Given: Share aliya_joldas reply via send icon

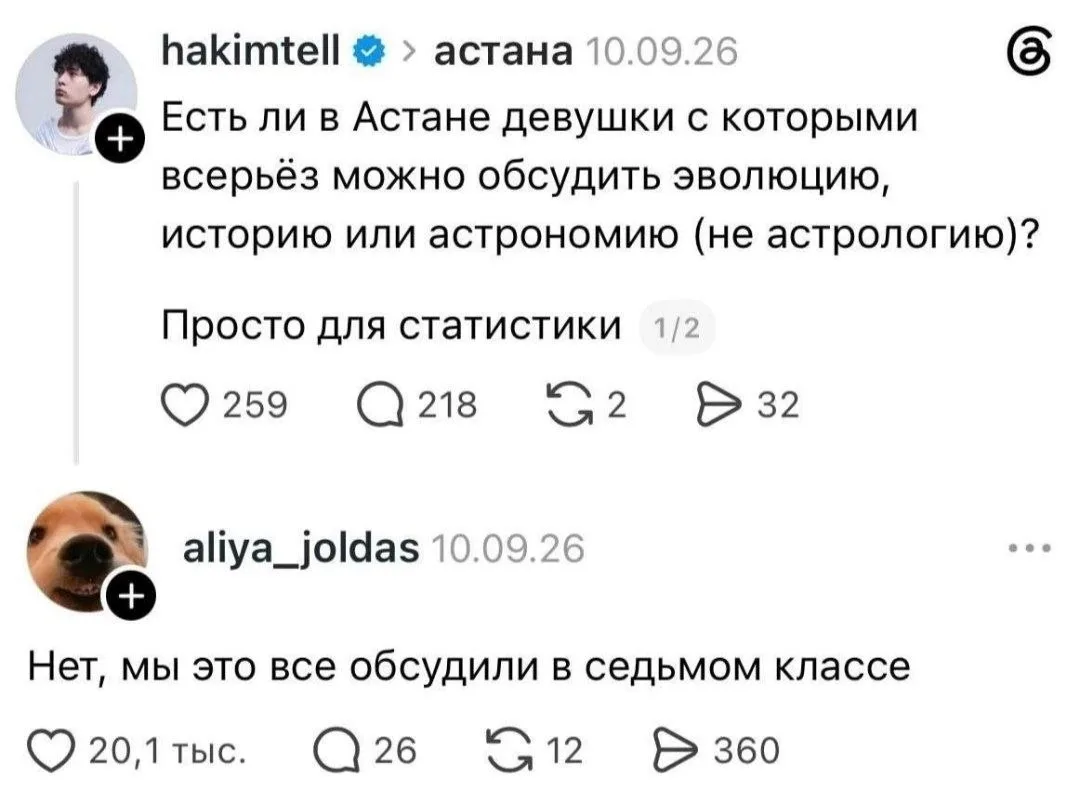Looking at the screenshot, I should pos(676,750).
